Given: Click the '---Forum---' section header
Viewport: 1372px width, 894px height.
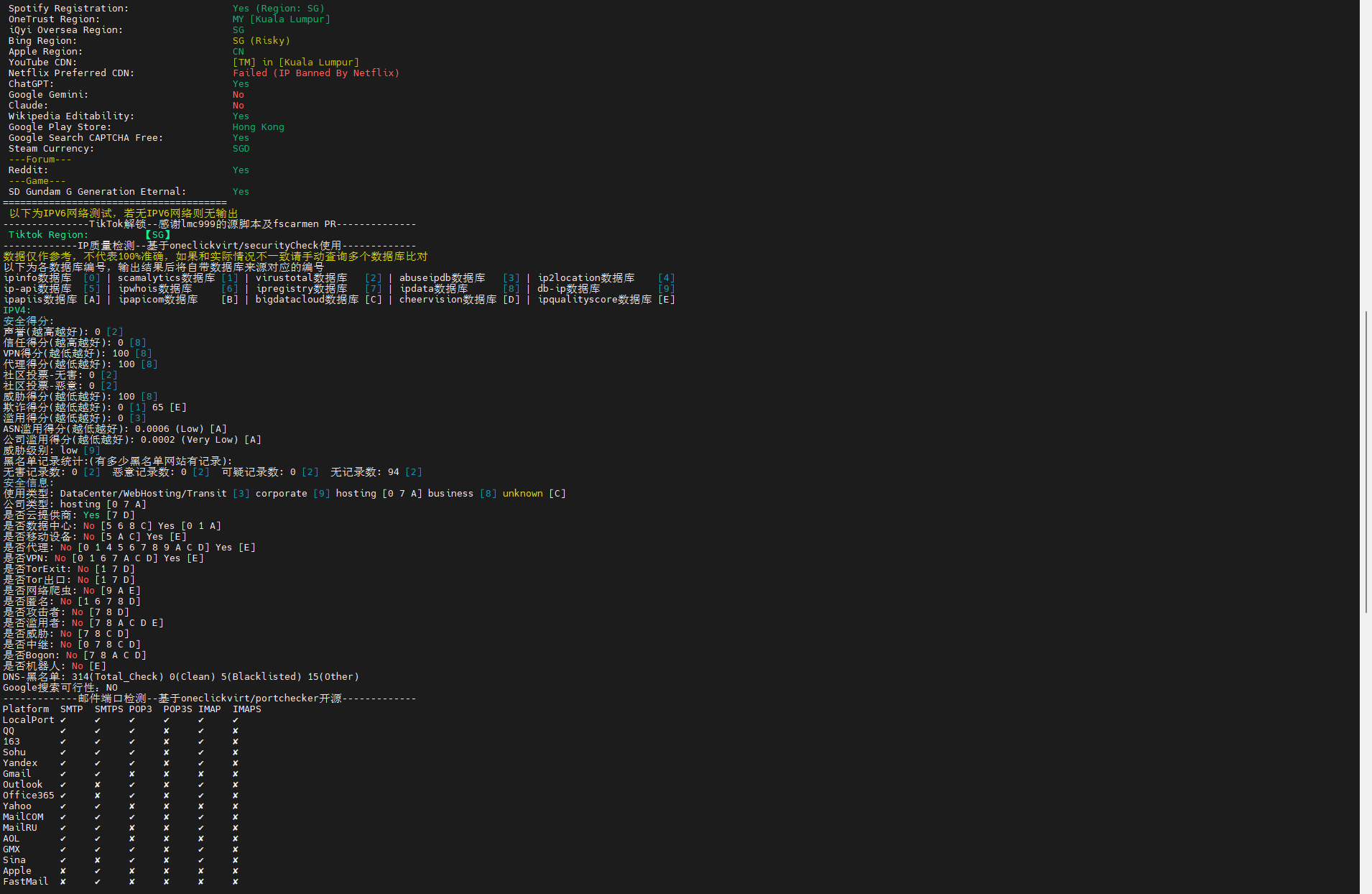Looking at the screenshot, I should (40, 160).
